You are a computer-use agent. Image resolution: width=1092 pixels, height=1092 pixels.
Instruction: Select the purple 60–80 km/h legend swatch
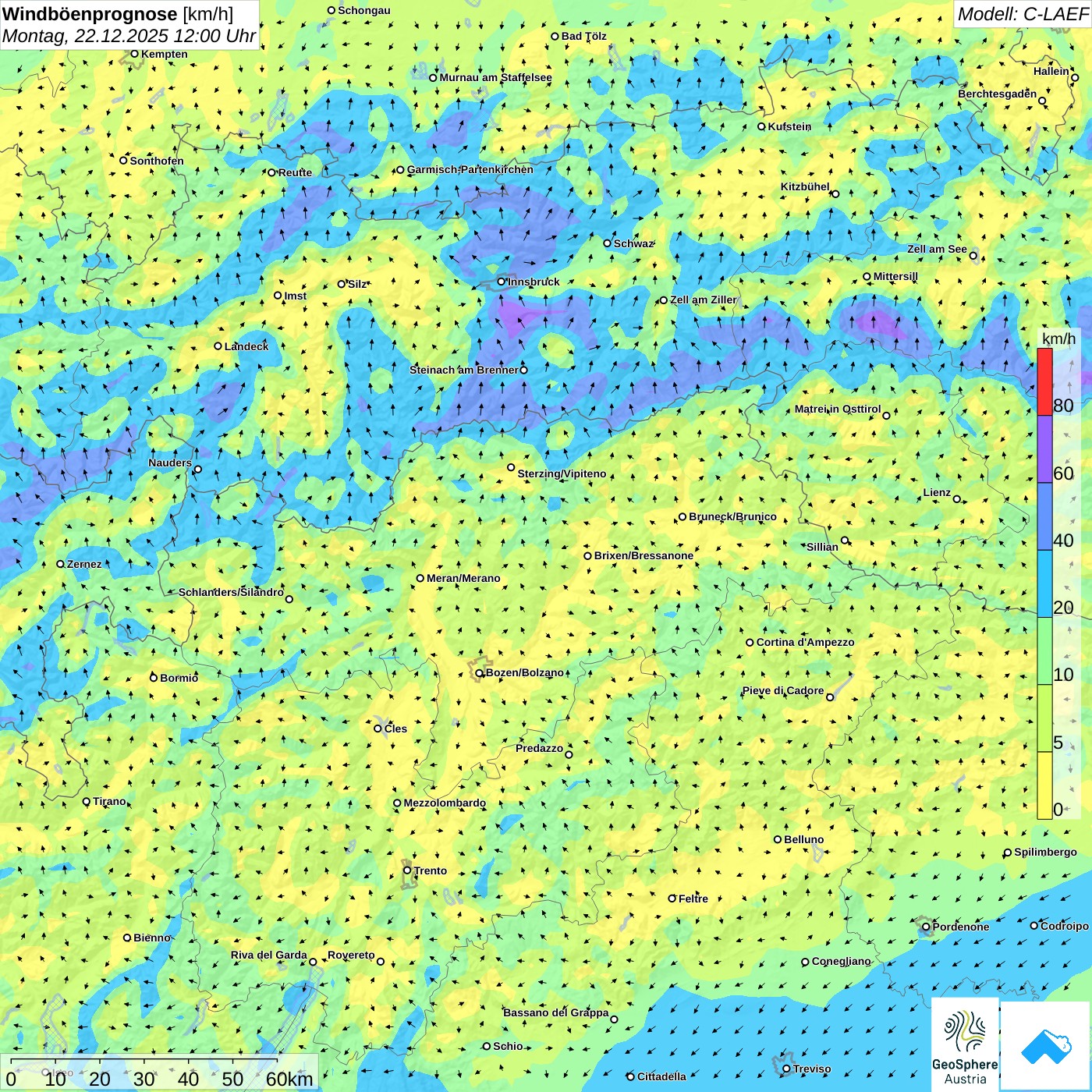point(1044,449)
